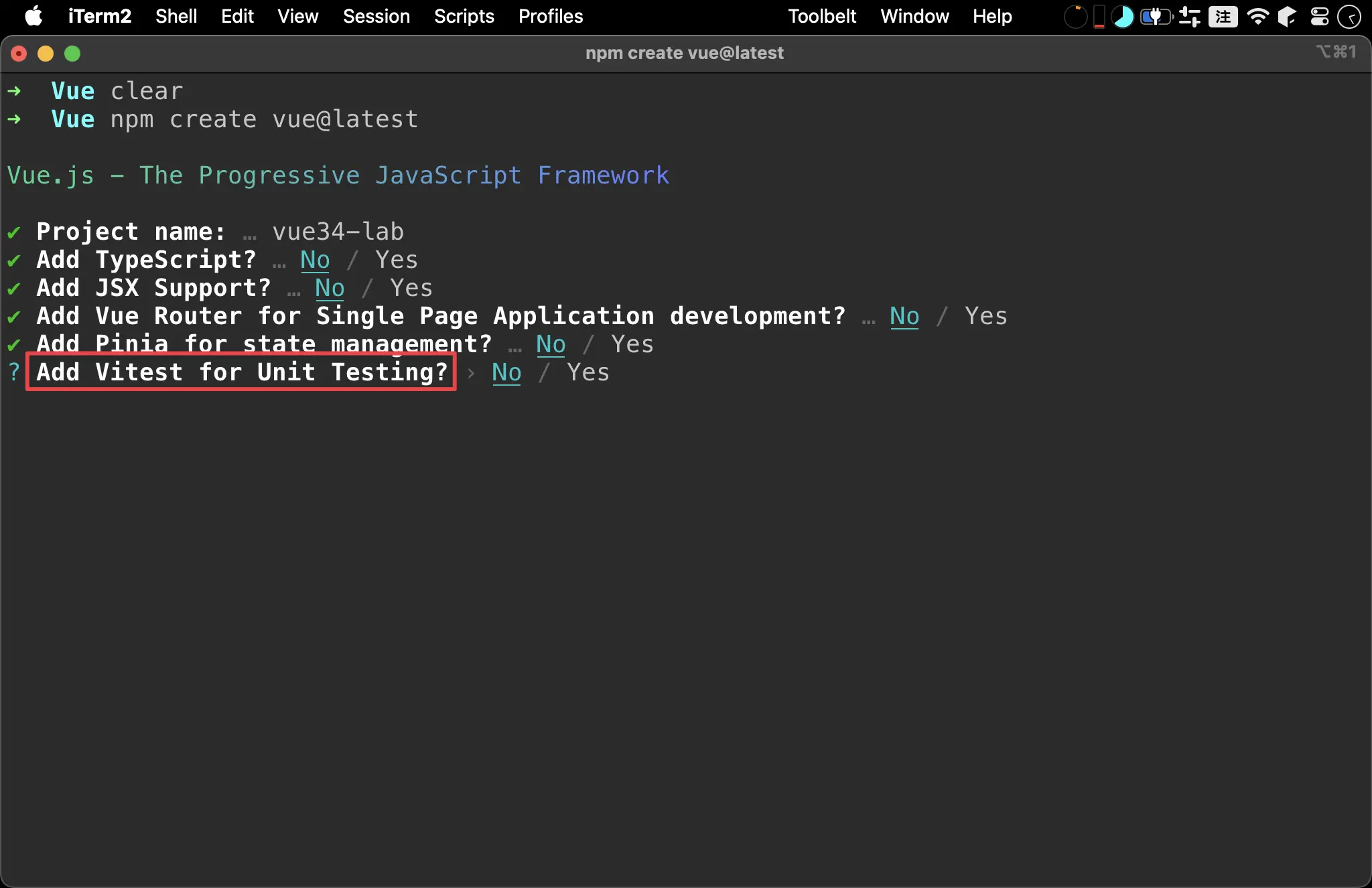Close the iTerm2 window with red button
The width and height of the screenshot is (1372, 888).
point(19,54)
